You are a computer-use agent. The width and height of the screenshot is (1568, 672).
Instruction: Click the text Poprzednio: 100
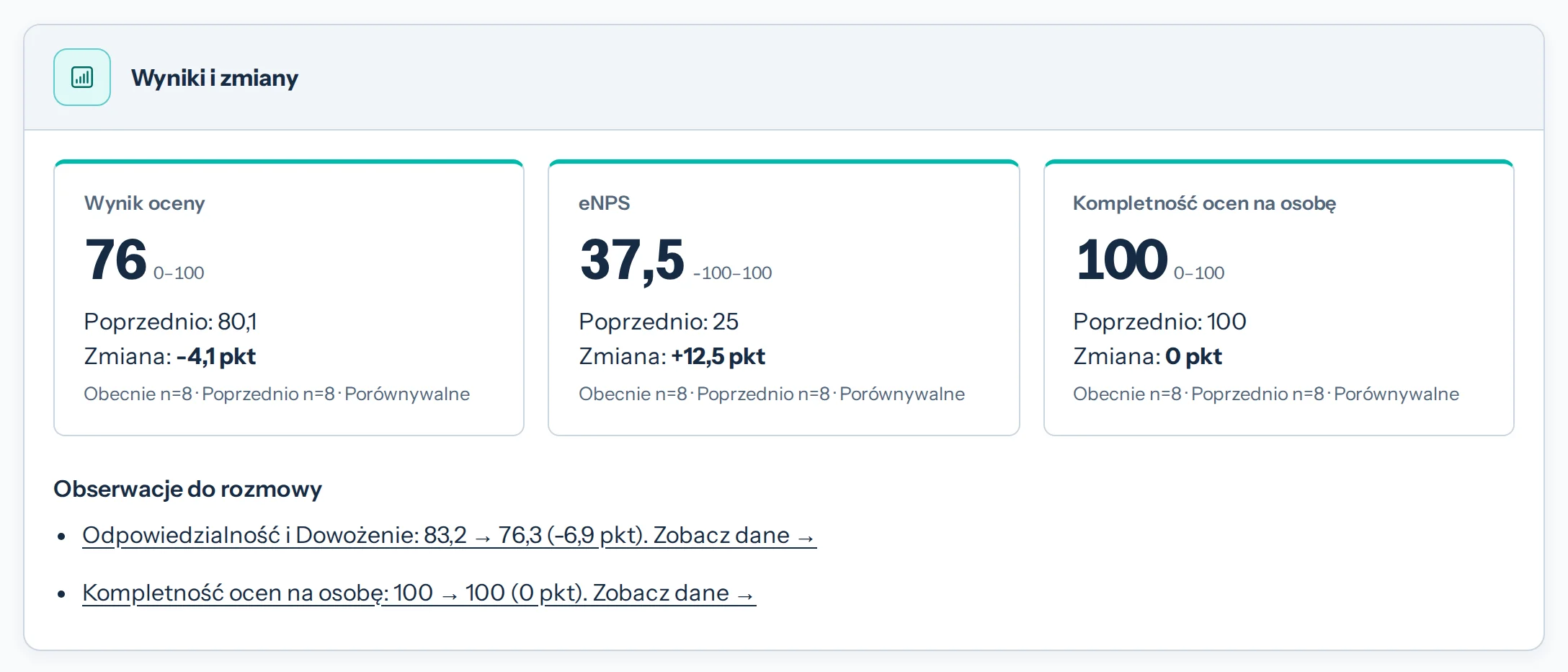1159,322
